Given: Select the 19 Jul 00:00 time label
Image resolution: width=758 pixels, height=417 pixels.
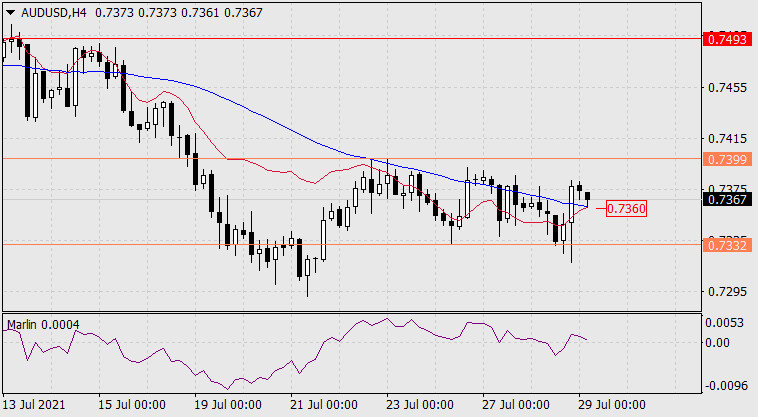Looking at the screenshot, I should point(228,404).
